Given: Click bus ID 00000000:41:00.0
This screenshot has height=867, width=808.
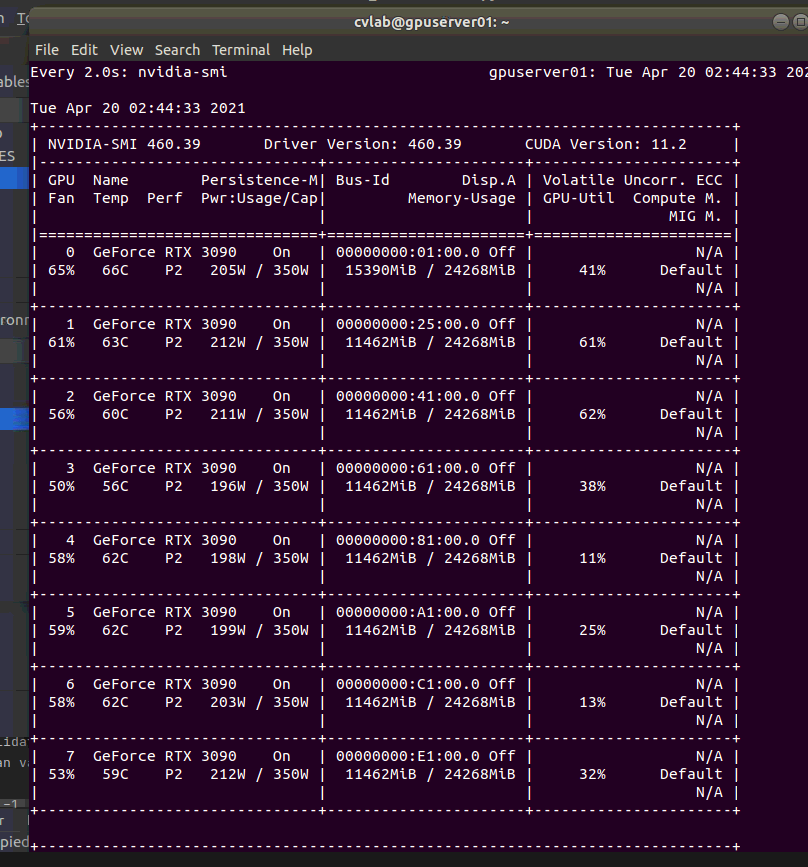Looking at the screenshot, I should click(408, 396).
